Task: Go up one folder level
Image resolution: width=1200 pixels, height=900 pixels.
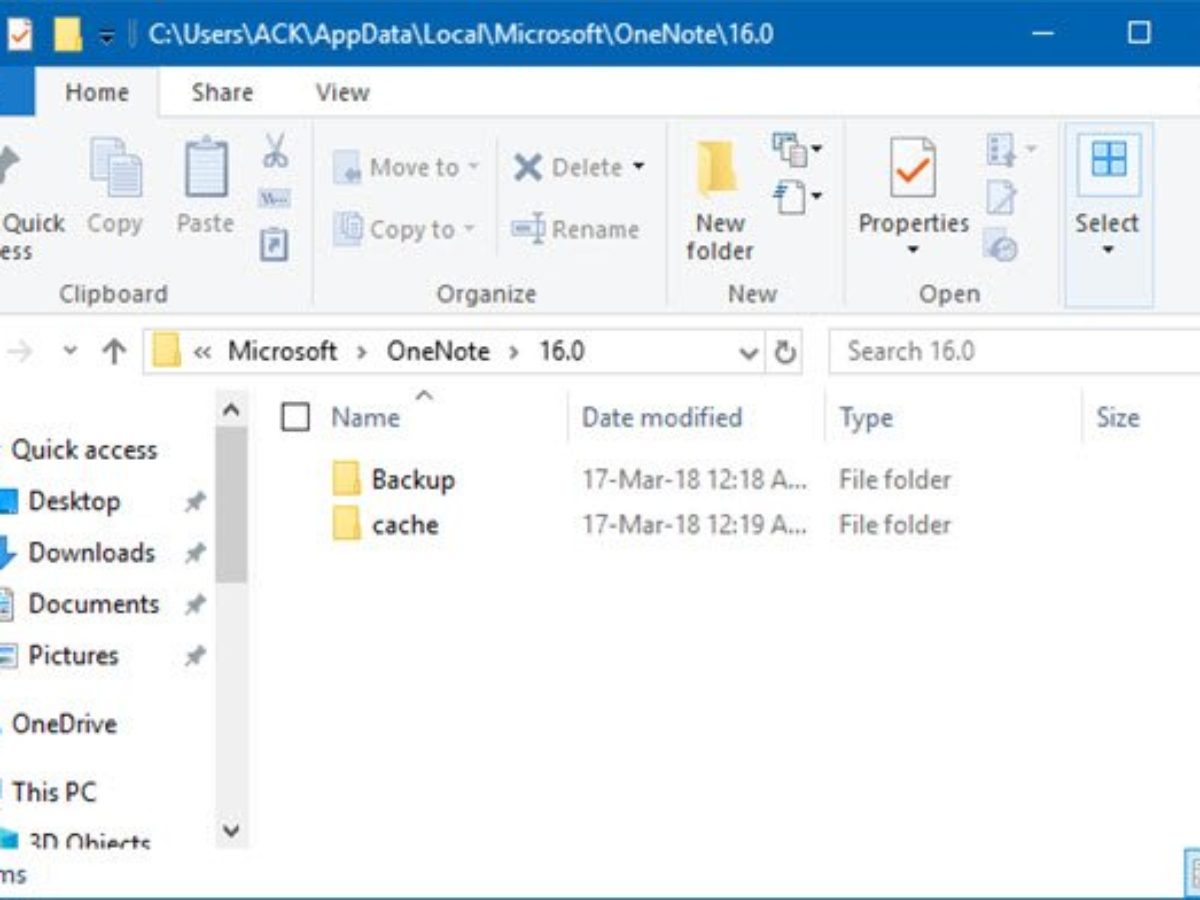Action: [x=115, y=351]
